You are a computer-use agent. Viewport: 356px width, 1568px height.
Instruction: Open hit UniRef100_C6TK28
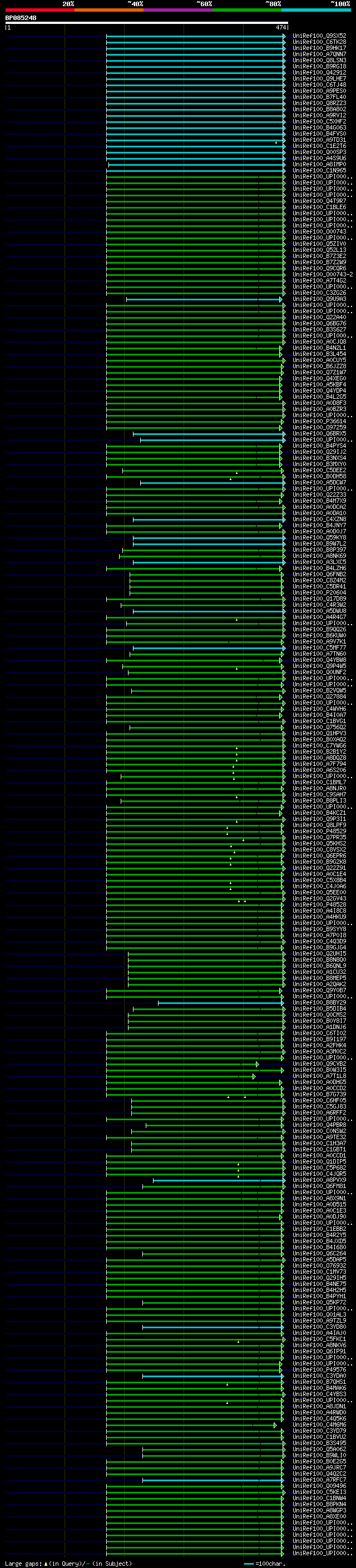(x=319, y=42)
